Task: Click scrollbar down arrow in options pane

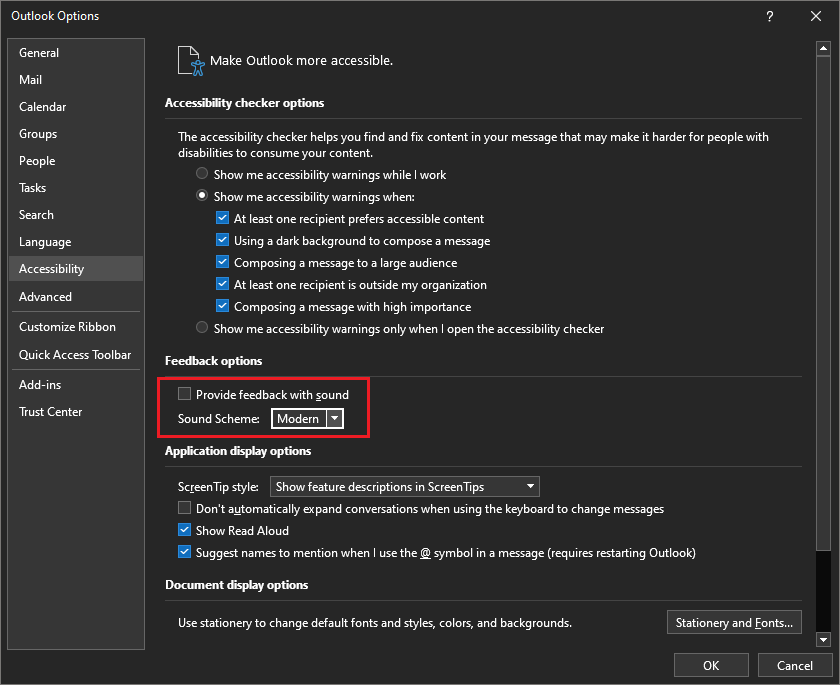Action: (x=823, y=639)
